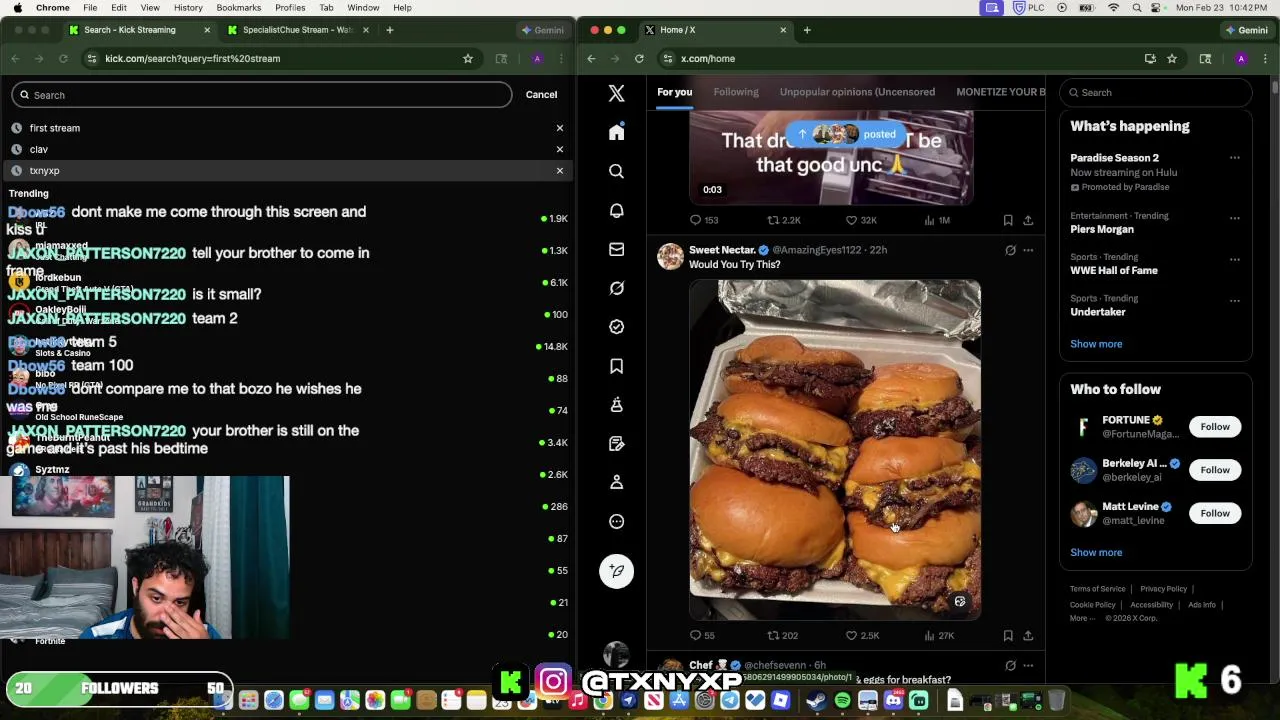Open X Notifications bell icon
The width and height of the screenshot is (1280, 720).
616,210
